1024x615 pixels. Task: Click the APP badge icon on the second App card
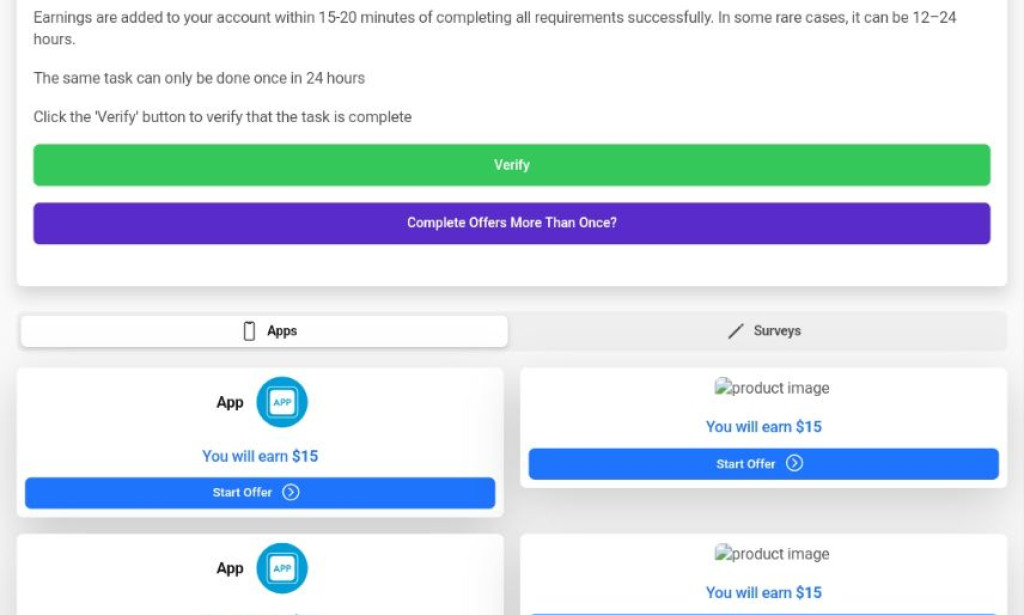pos(281,568)
